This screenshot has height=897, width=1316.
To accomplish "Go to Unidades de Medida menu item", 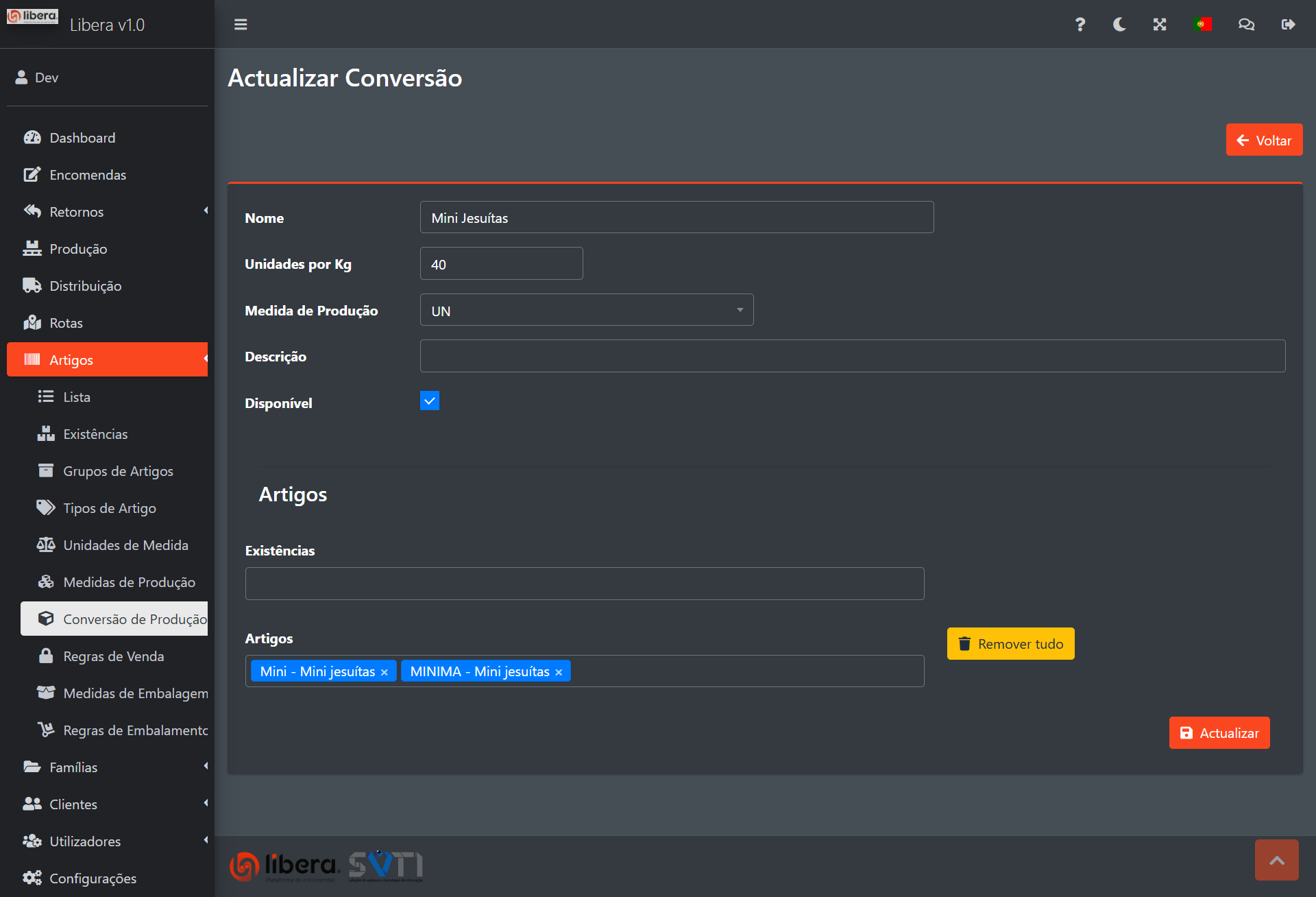I will (x=125, y=545).
